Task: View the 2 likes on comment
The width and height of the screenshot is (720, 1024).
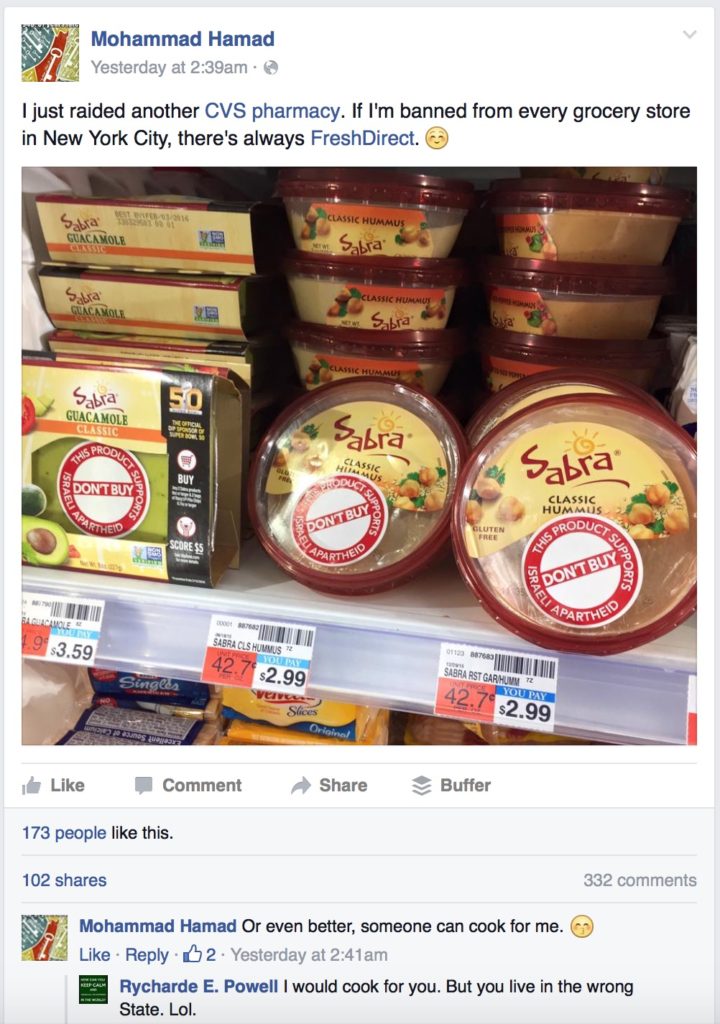Action: pyautogui.click(x=199, y=955)
